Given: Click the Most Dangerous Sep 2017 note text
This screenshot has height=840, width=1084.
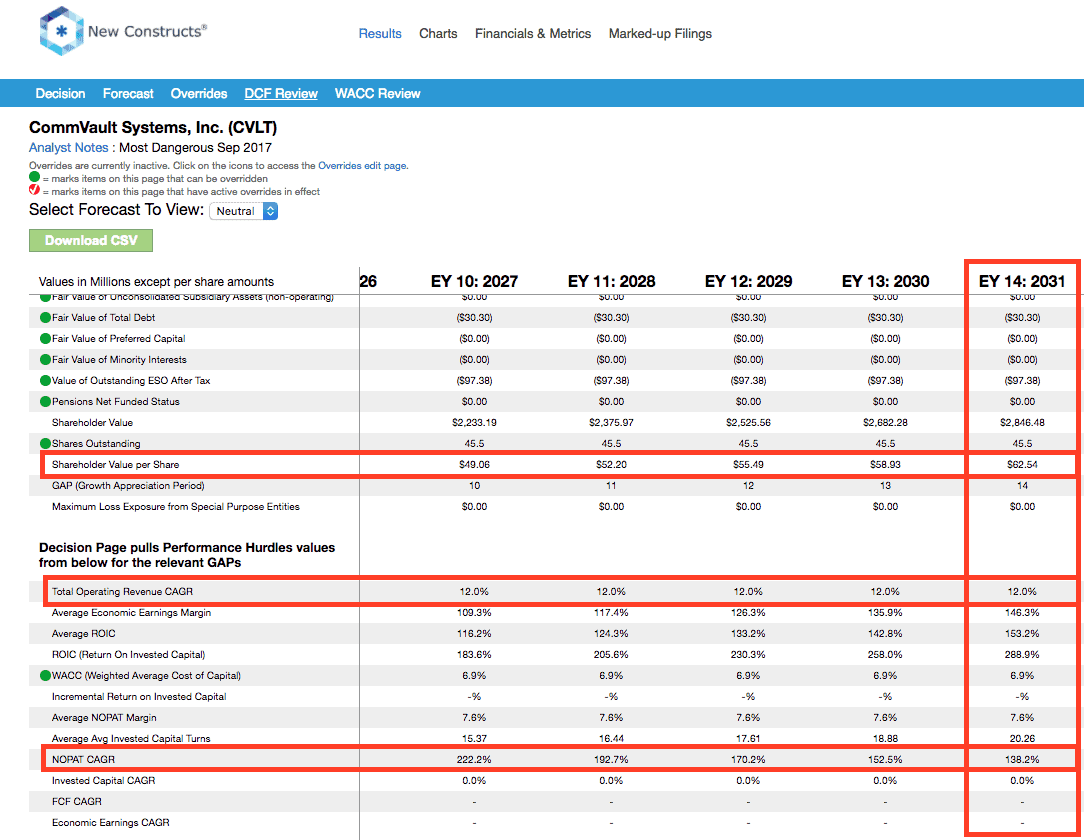Looking at the screenshot, I should [x=196, y=147].
